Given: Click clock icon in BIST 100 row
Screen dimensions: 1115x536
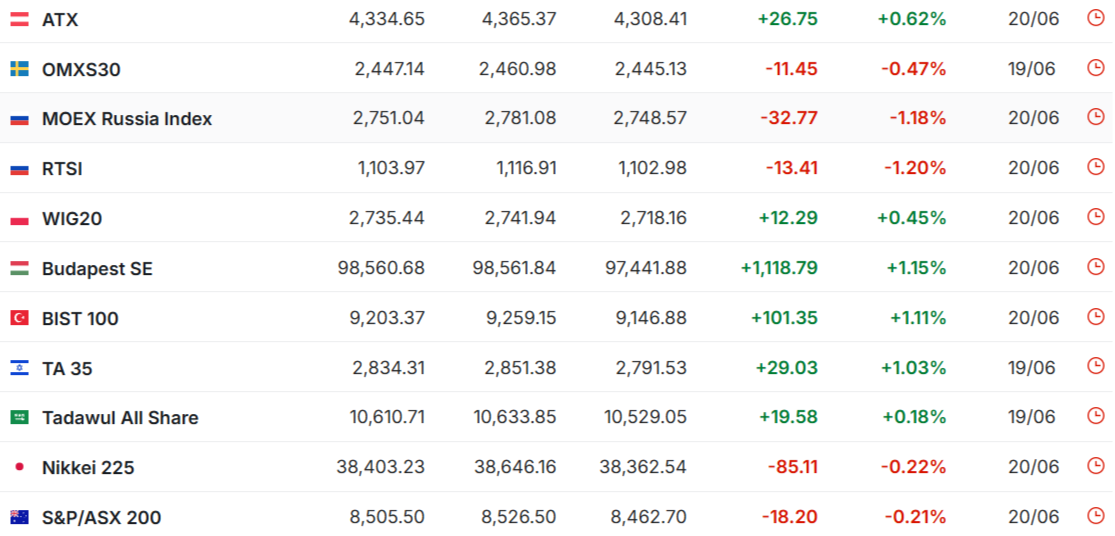Looking at the screenshot, I should [1096, 317].
